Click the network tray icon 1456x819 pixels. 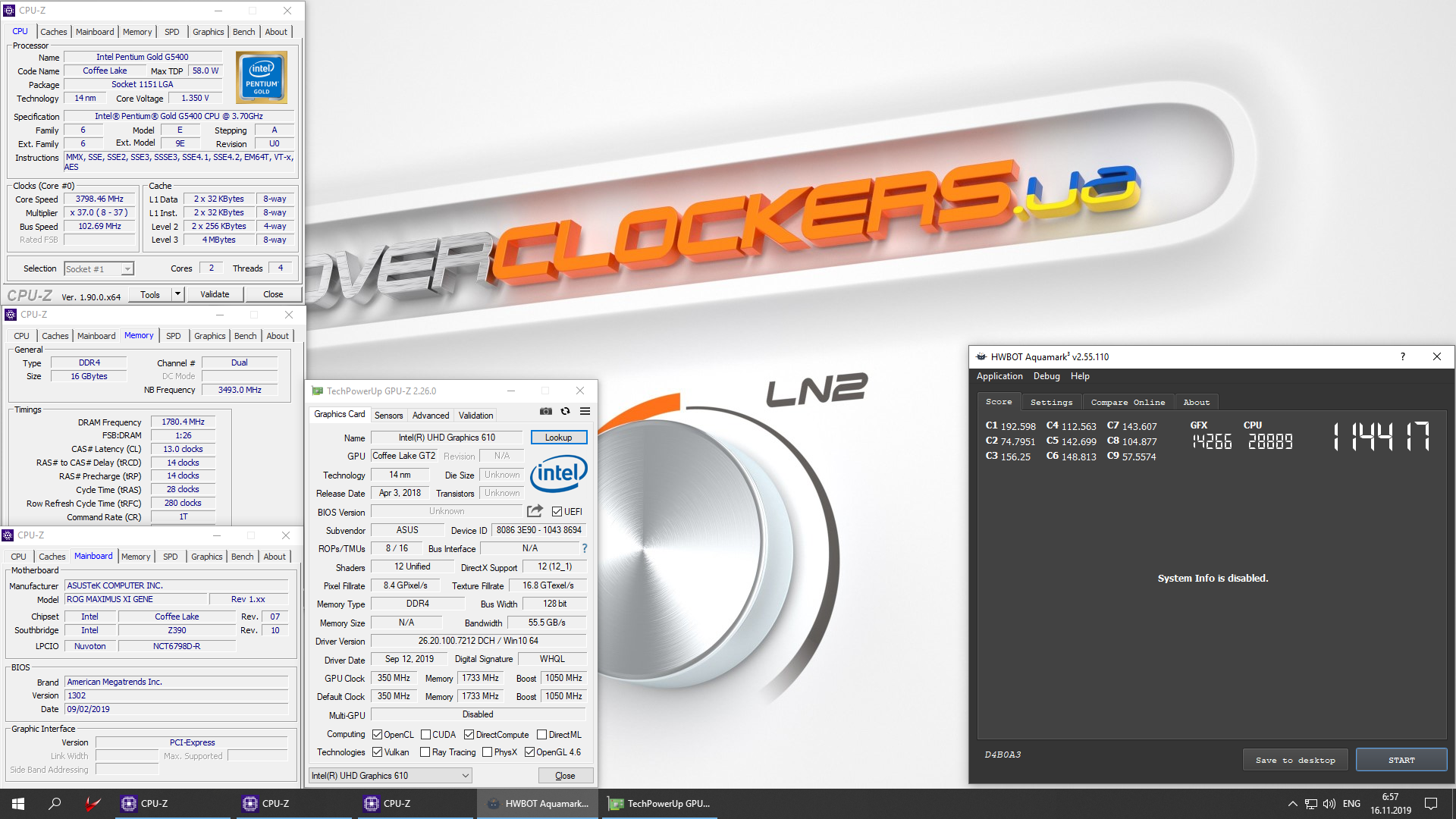1311,804
